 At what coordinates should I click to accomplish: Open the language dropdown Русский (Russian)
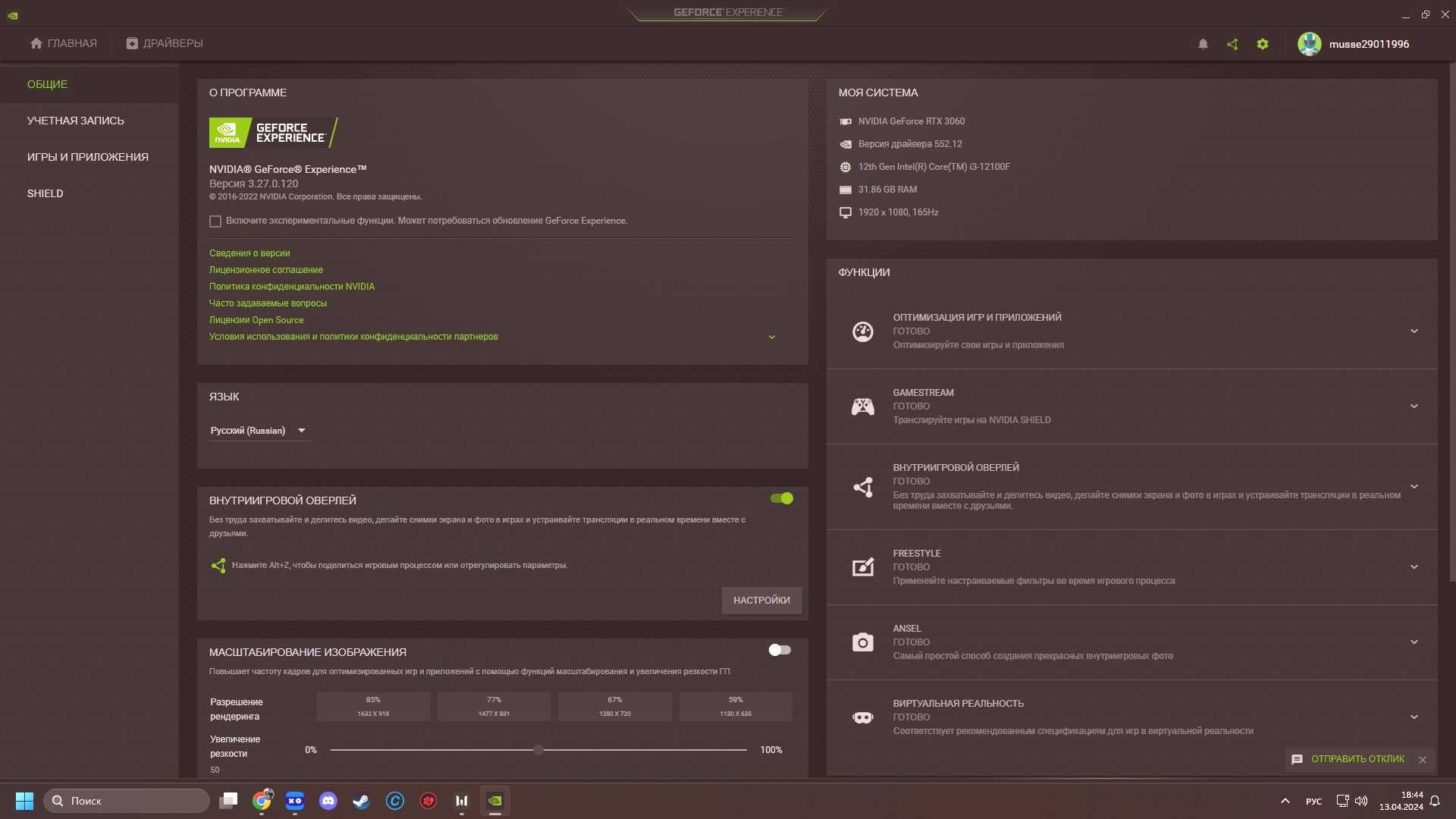[x=259, y=431]
